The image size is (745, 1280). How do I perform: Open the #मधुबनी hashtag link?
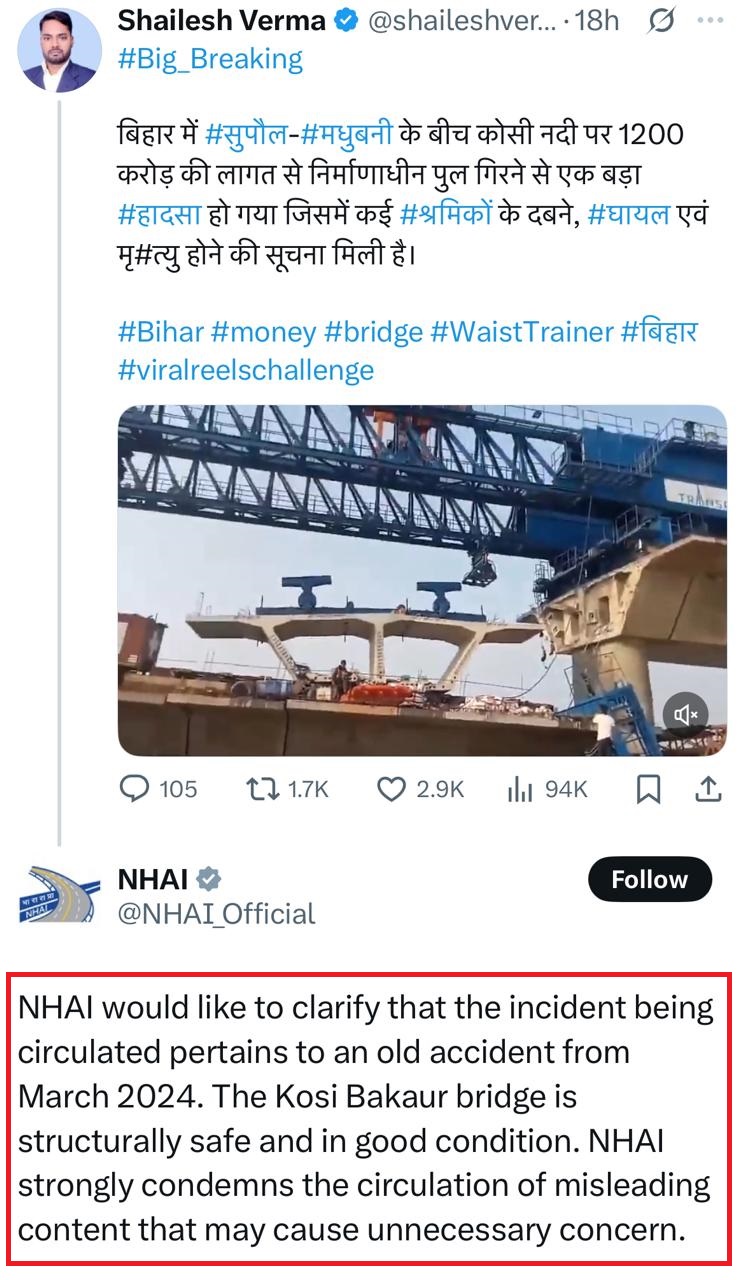coord(340,134)
